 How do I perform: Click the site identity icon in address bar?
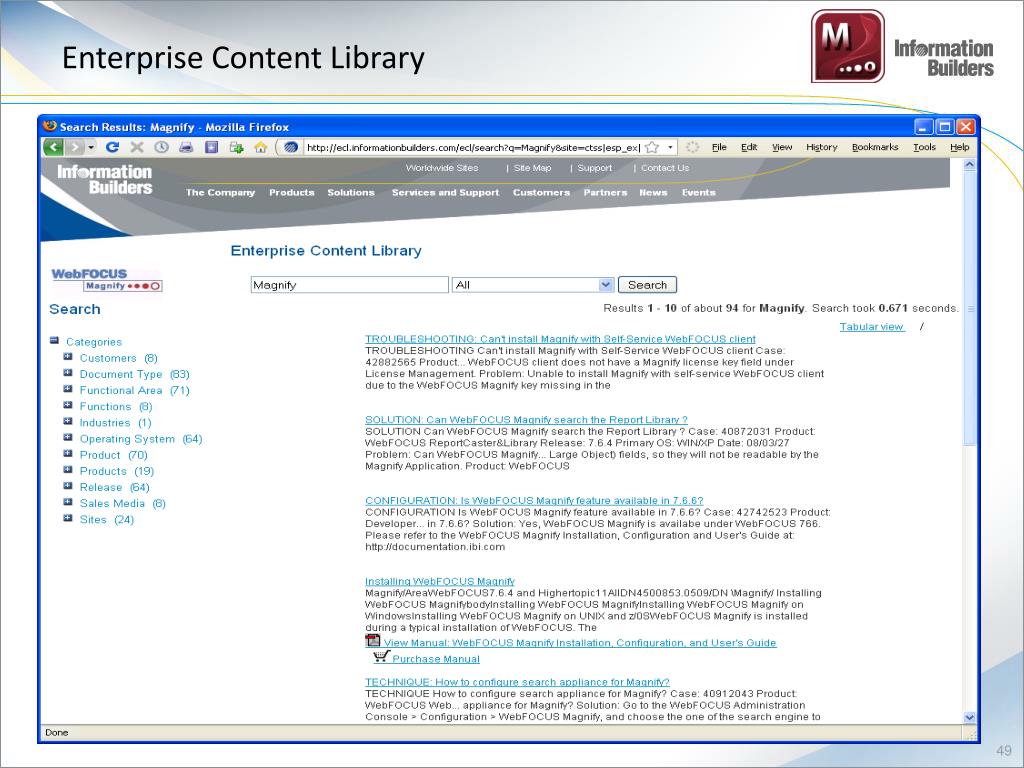pyautogui.click(x=291, y=148)
